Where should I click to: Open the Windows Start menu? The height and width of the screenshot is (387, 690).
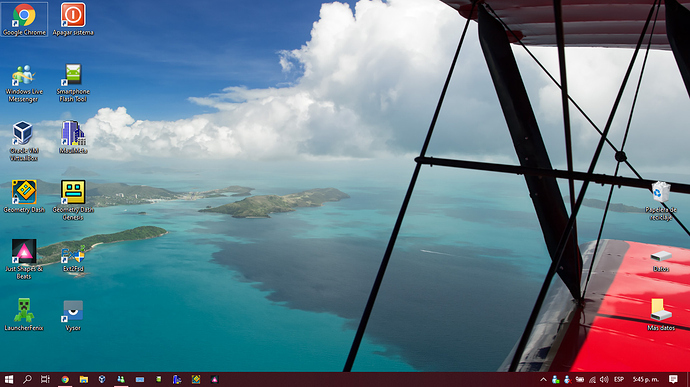click(9, 379)
